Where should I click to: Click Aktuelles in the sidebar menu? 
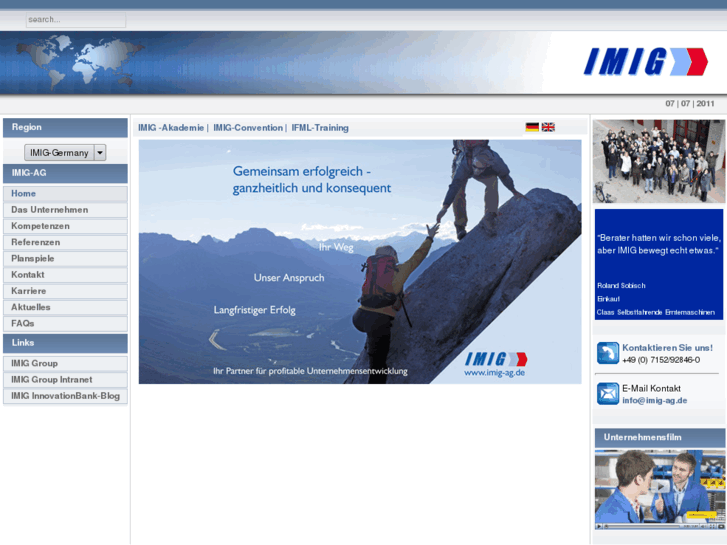(x=65, y=307)
